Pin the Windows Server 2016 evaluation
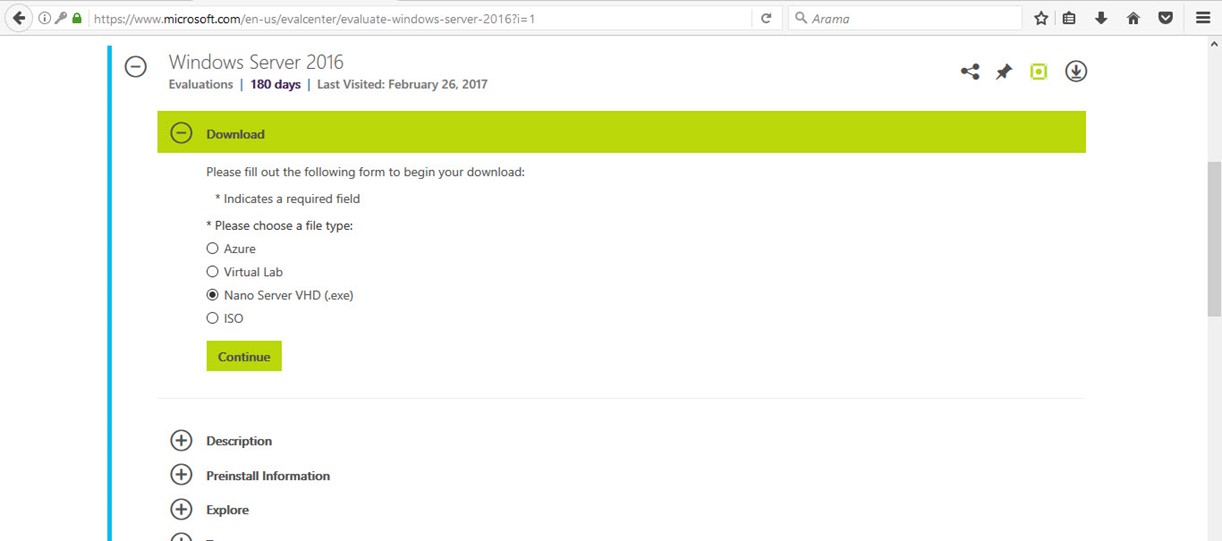This screenshot has height=541, width=1222. pyautogui.click(x=1003, y=72)
